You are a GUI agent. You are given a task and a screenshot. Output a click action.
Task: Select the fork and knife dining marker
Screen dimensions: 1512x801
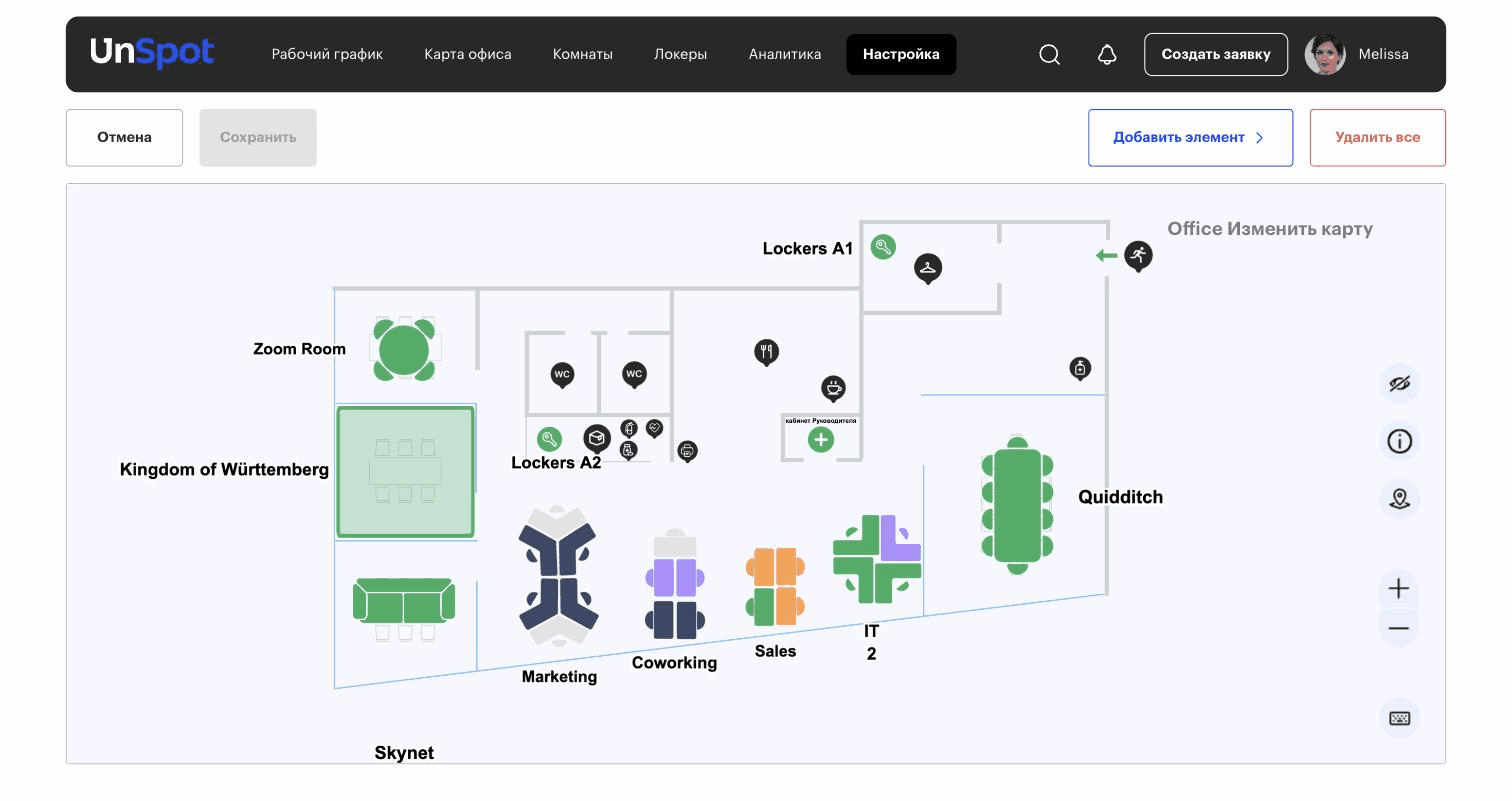pyautogui.click(x=766, y=352)
